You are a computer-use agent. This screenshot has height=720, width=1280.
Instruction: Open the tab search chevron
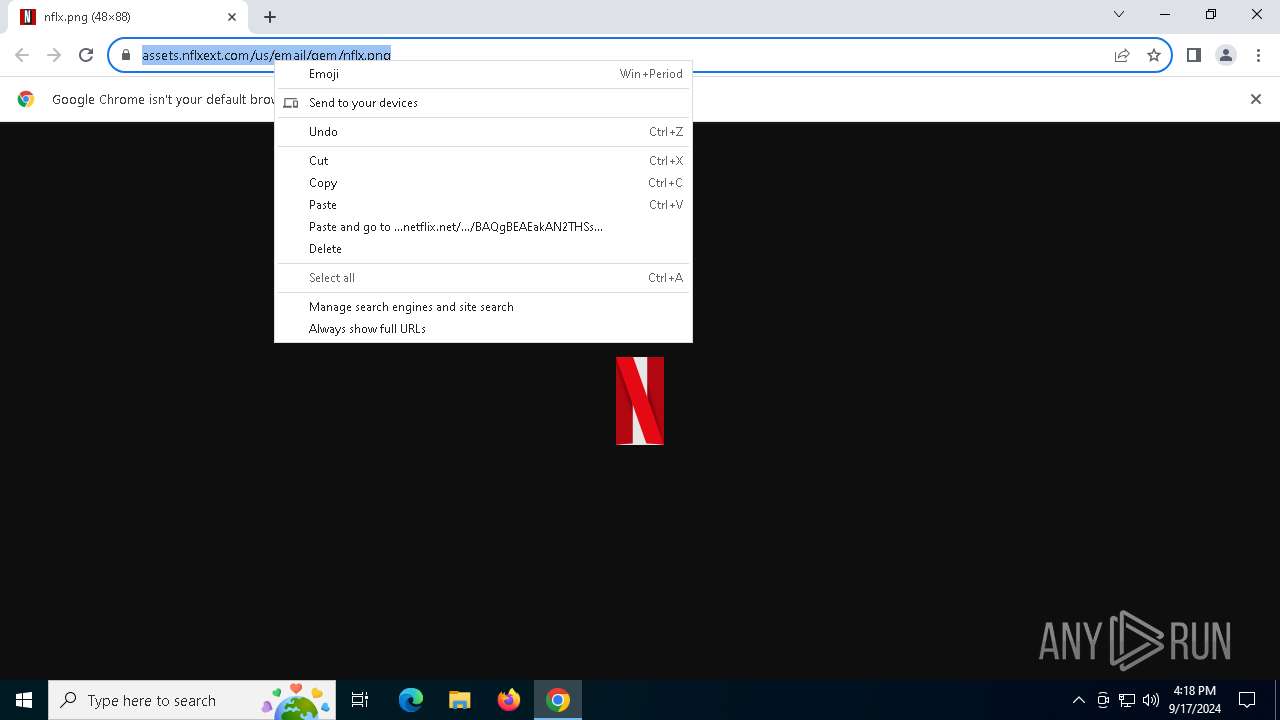[x=1119, y=14]
